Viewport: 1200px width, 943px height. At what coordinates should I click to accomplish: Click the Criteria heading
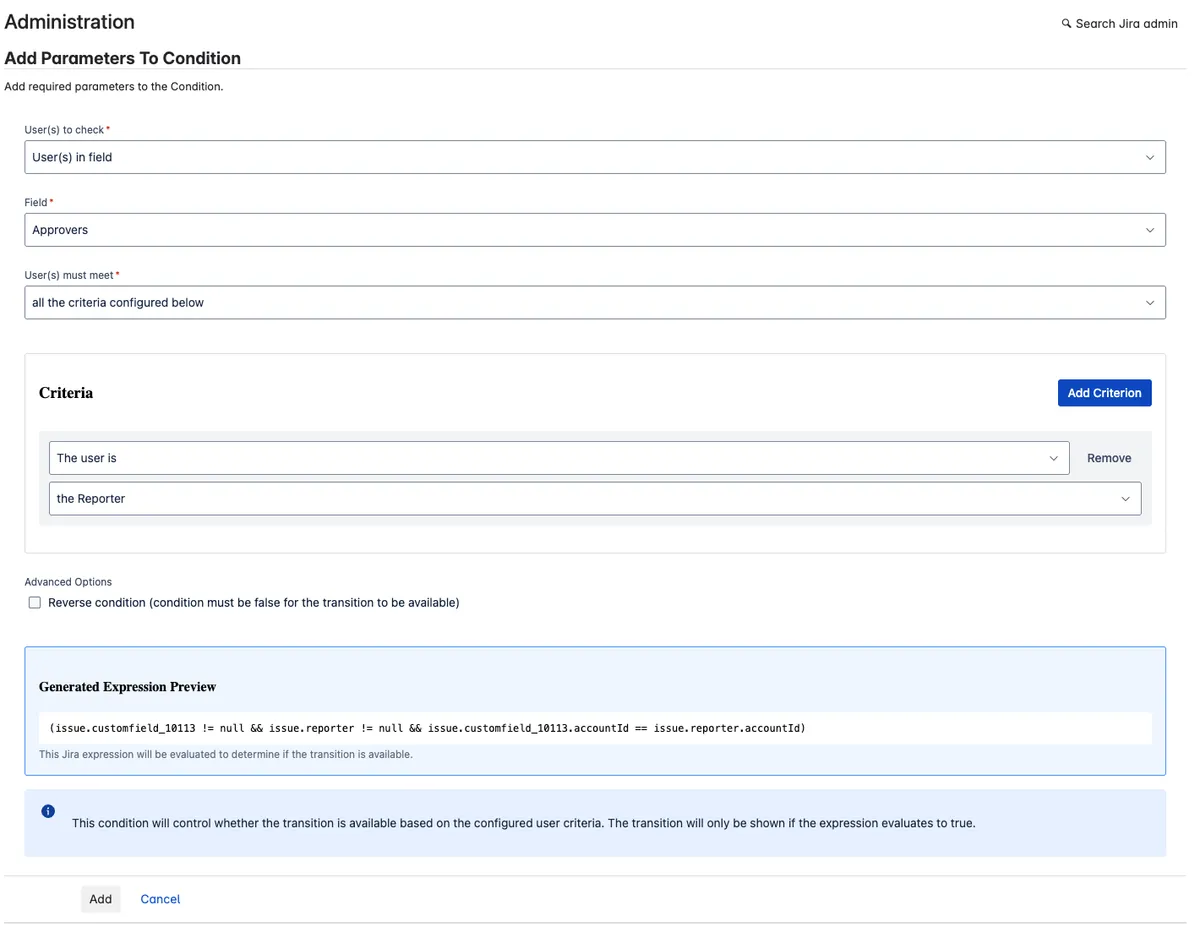[x=66, y=393]
